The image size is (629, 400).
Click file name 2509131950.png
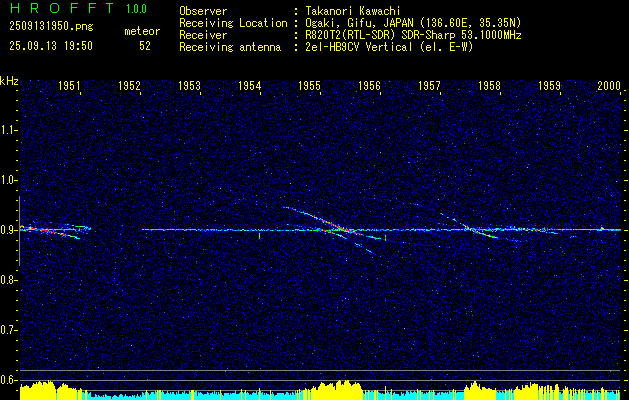pyautogui.click(x=51, y=27)
